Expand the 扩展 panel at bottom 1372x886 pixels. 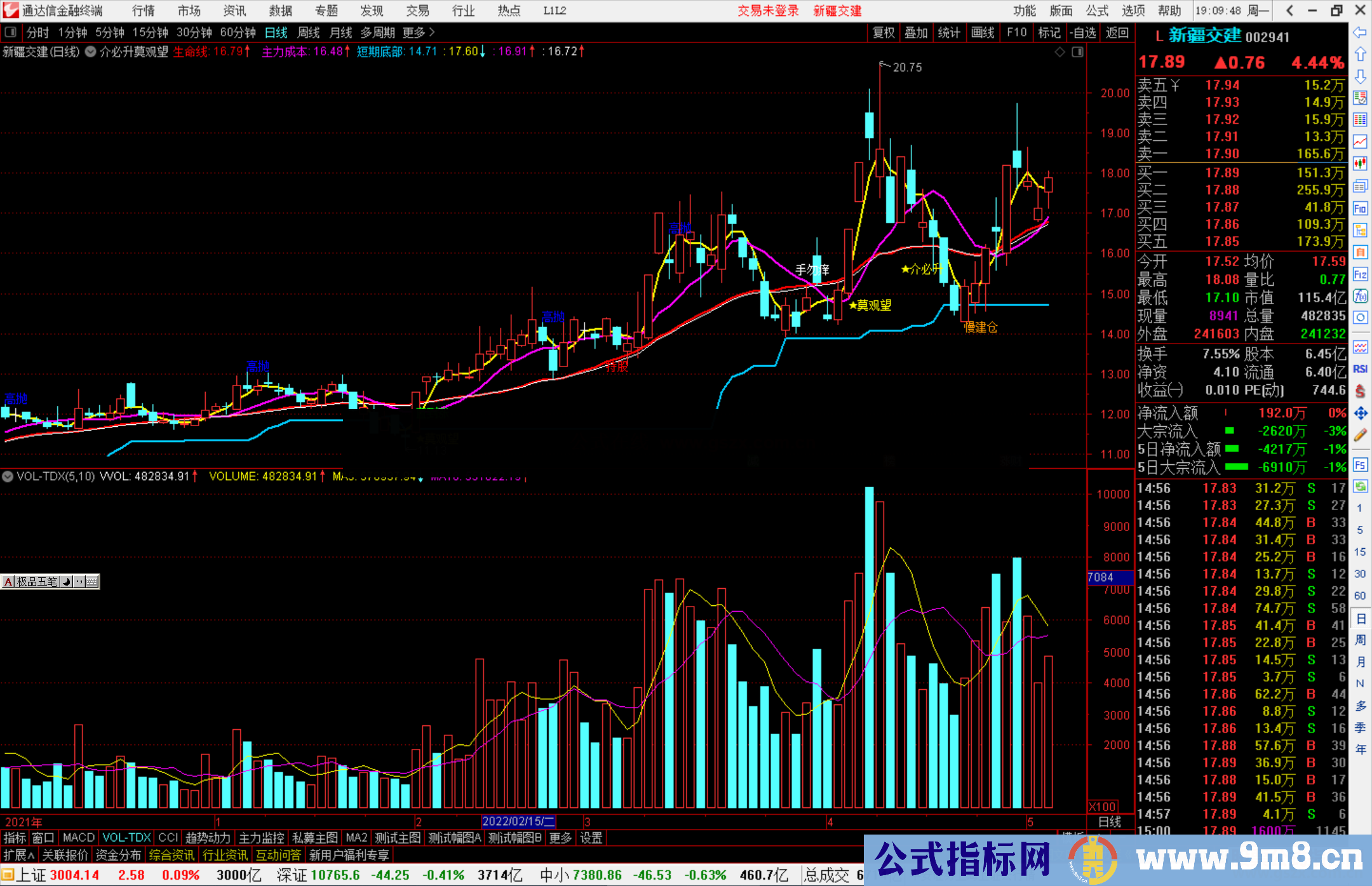(19, 856)
